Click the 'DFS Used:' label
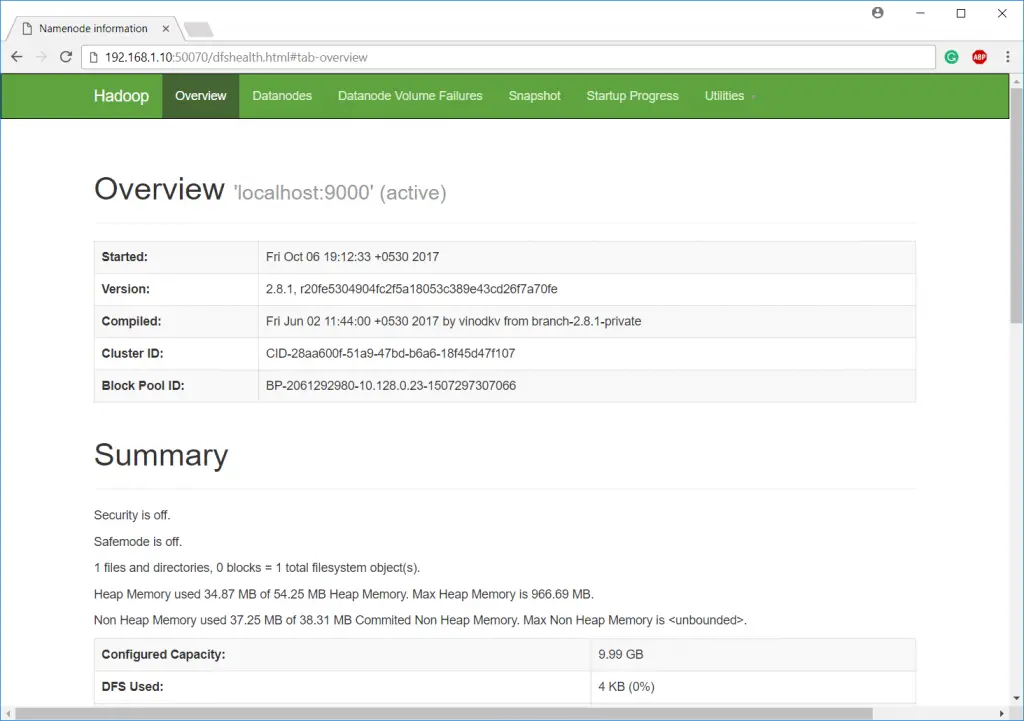The image size is (1024, 721). [x=133, y=686]
